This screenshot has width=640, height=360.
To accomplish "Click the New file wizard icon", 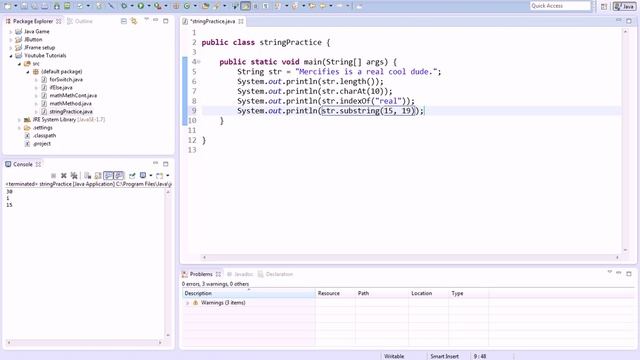I will 7,6.
